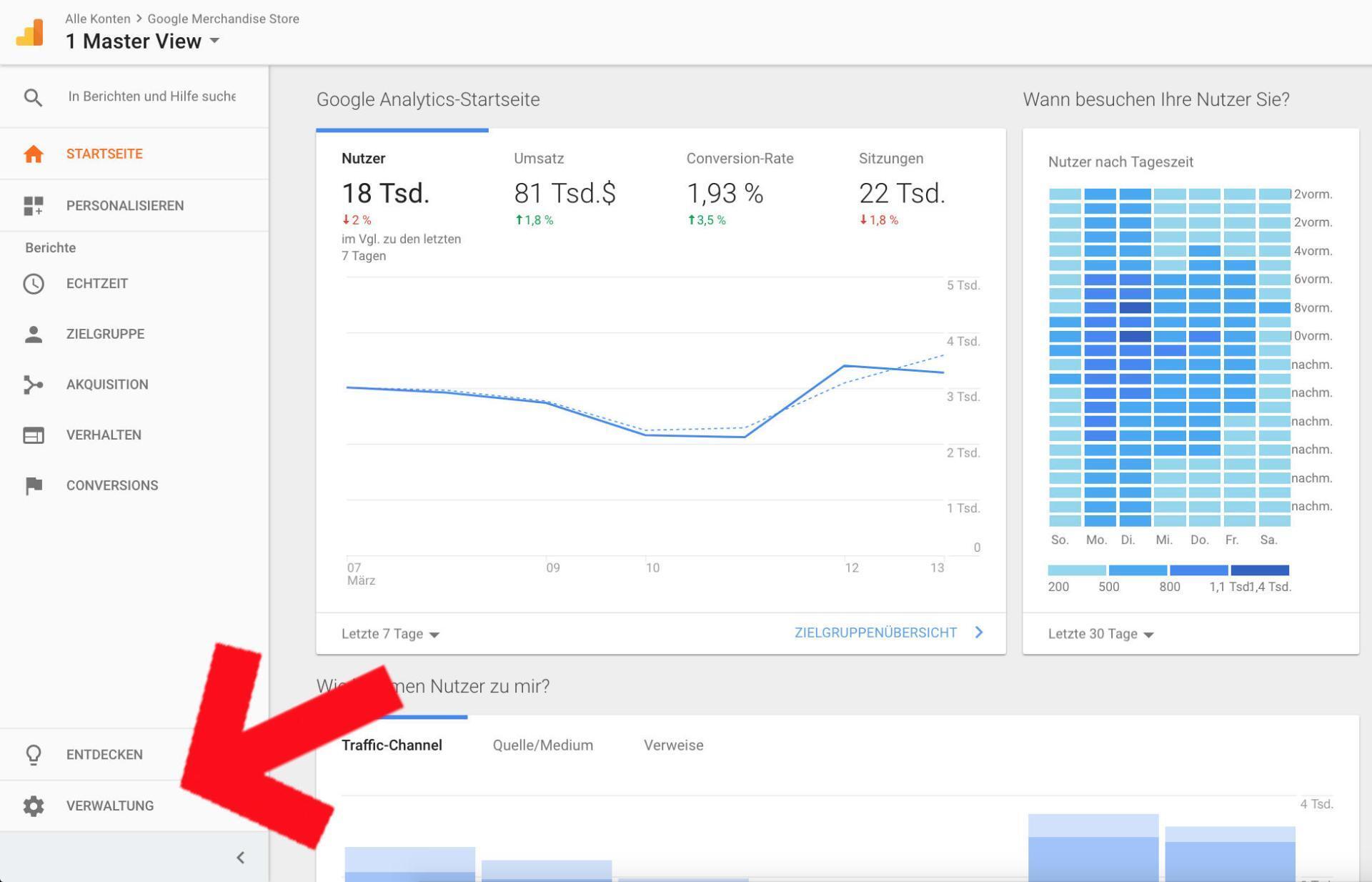Click the 22 Tsd. Sitzungen value
1372x882 pixels.
pyautogui.click(x=902, y=194)
